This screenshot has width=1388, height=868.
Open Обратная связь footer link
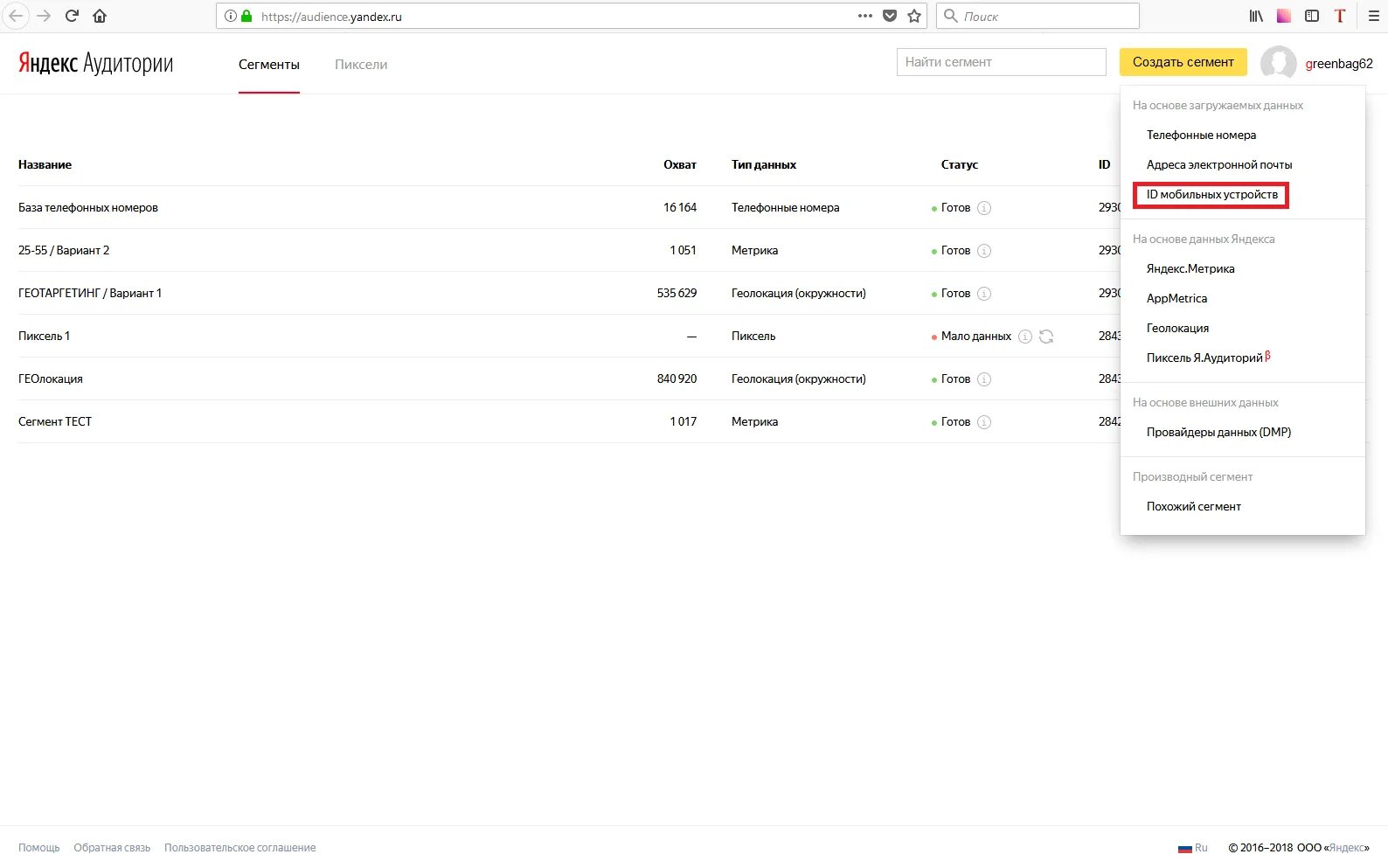[x=112, y=848]
